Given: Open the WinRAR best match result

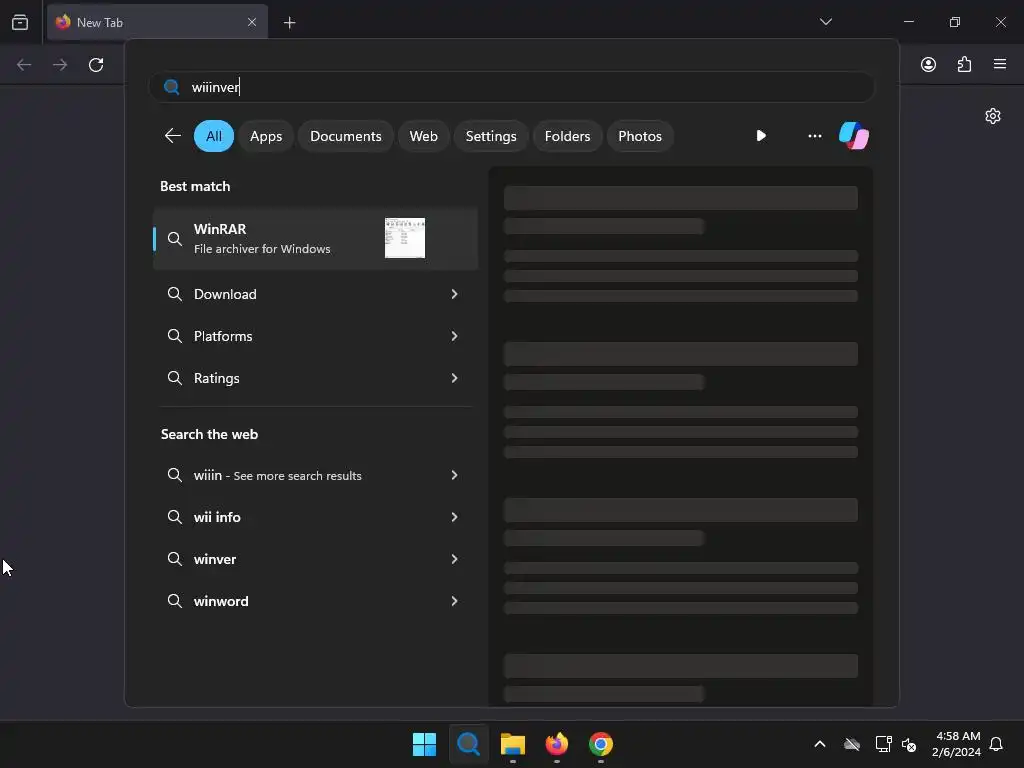Looking at the screenshot, I should click(315, 238).
